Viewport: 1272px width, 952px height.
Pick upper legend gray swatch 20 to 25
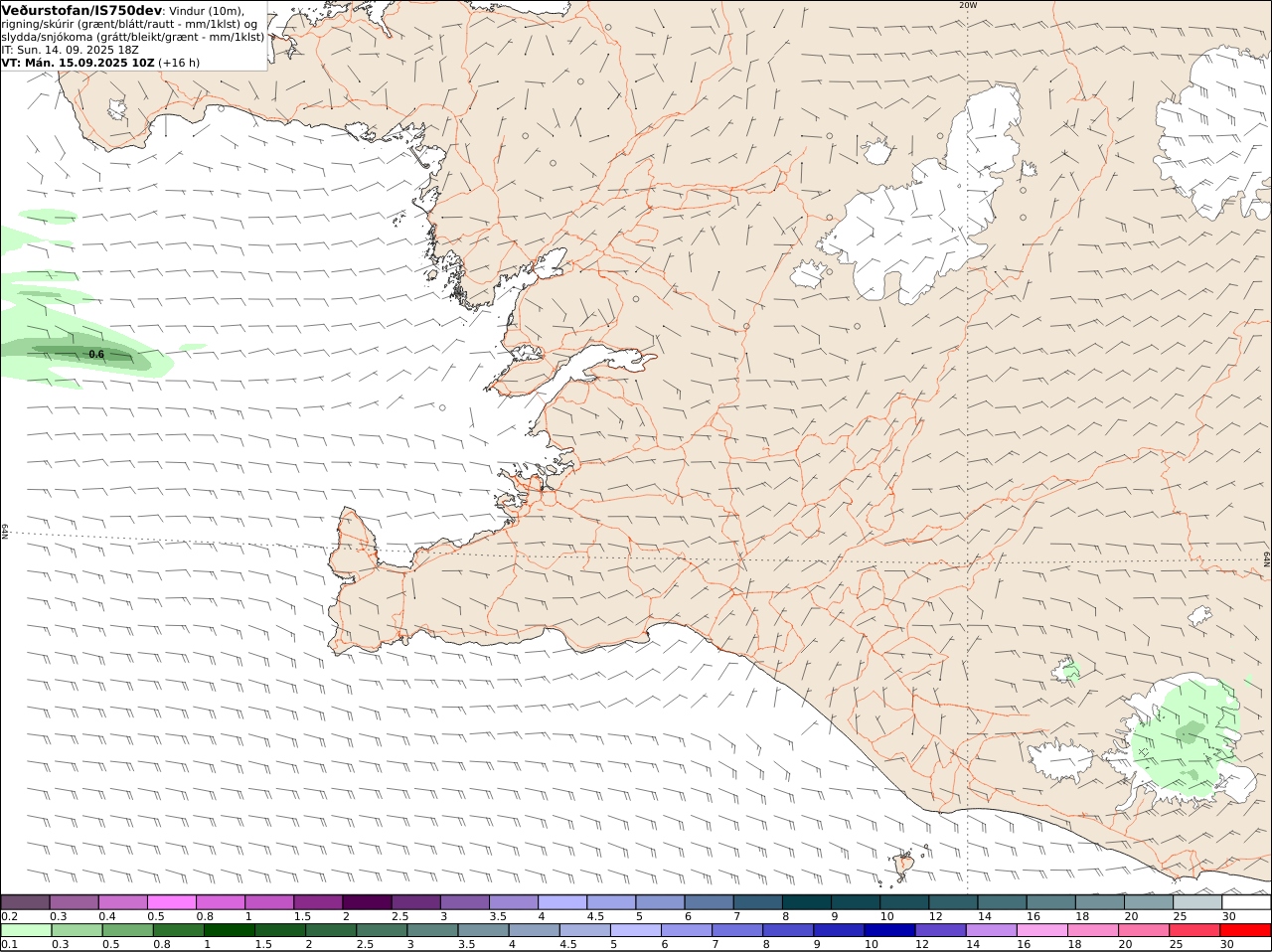click(x=1148, y=901)
